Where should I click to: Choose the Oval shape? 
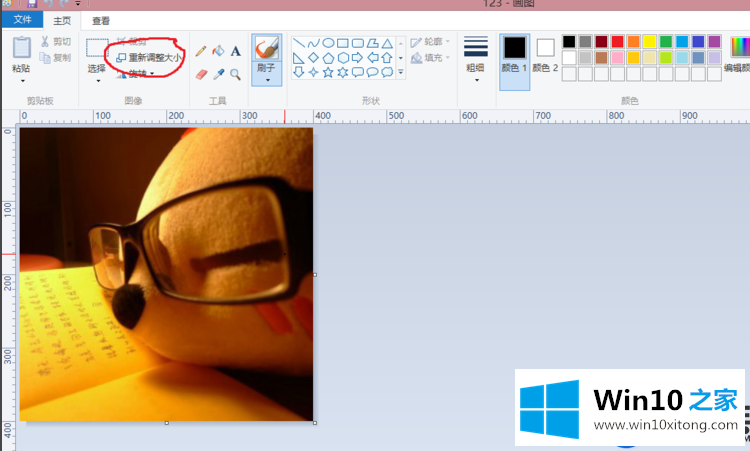tap(328, 43)
